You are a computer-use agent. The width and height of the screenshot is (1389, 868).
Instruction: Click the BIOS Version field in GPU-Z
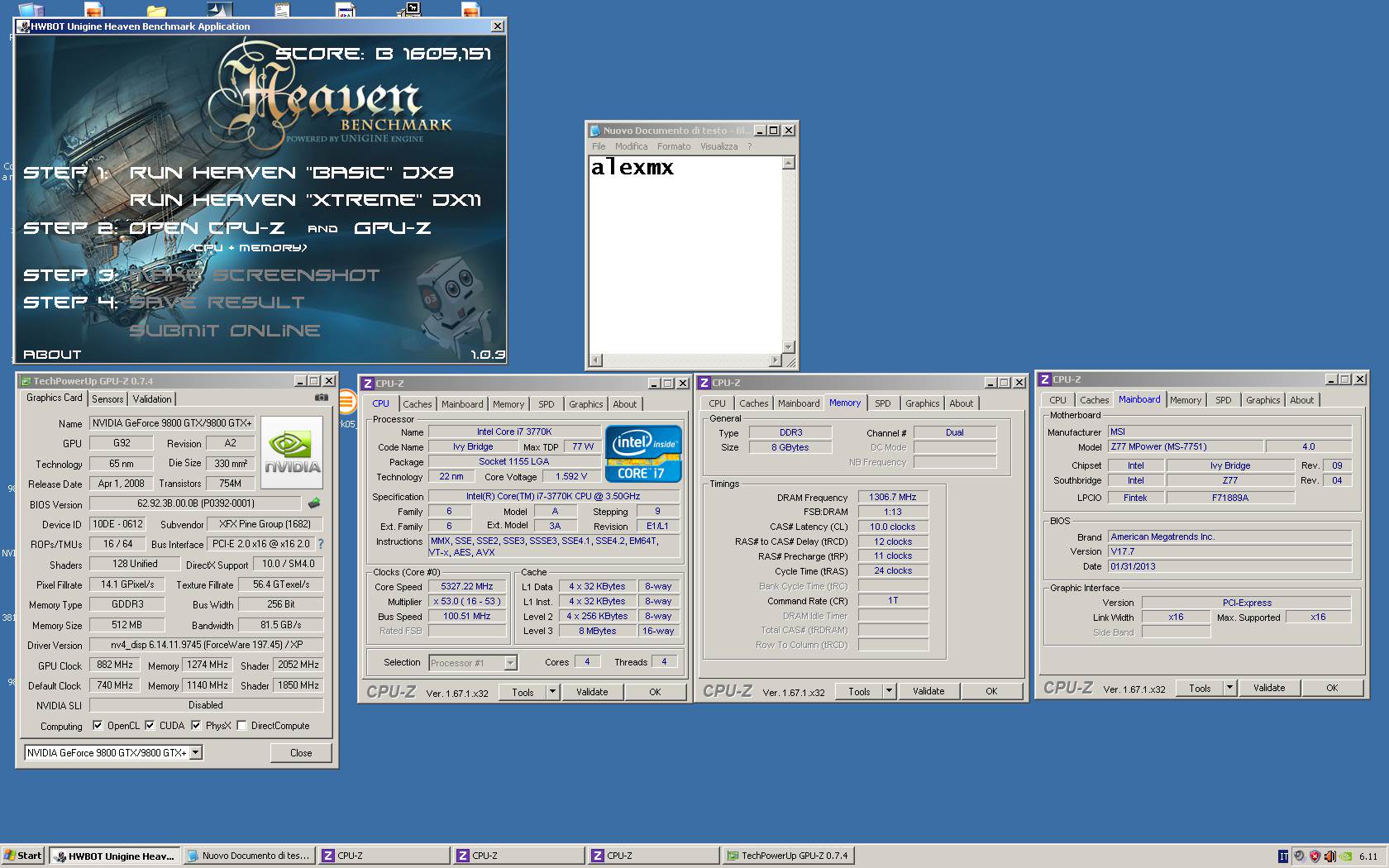[196, 503]
